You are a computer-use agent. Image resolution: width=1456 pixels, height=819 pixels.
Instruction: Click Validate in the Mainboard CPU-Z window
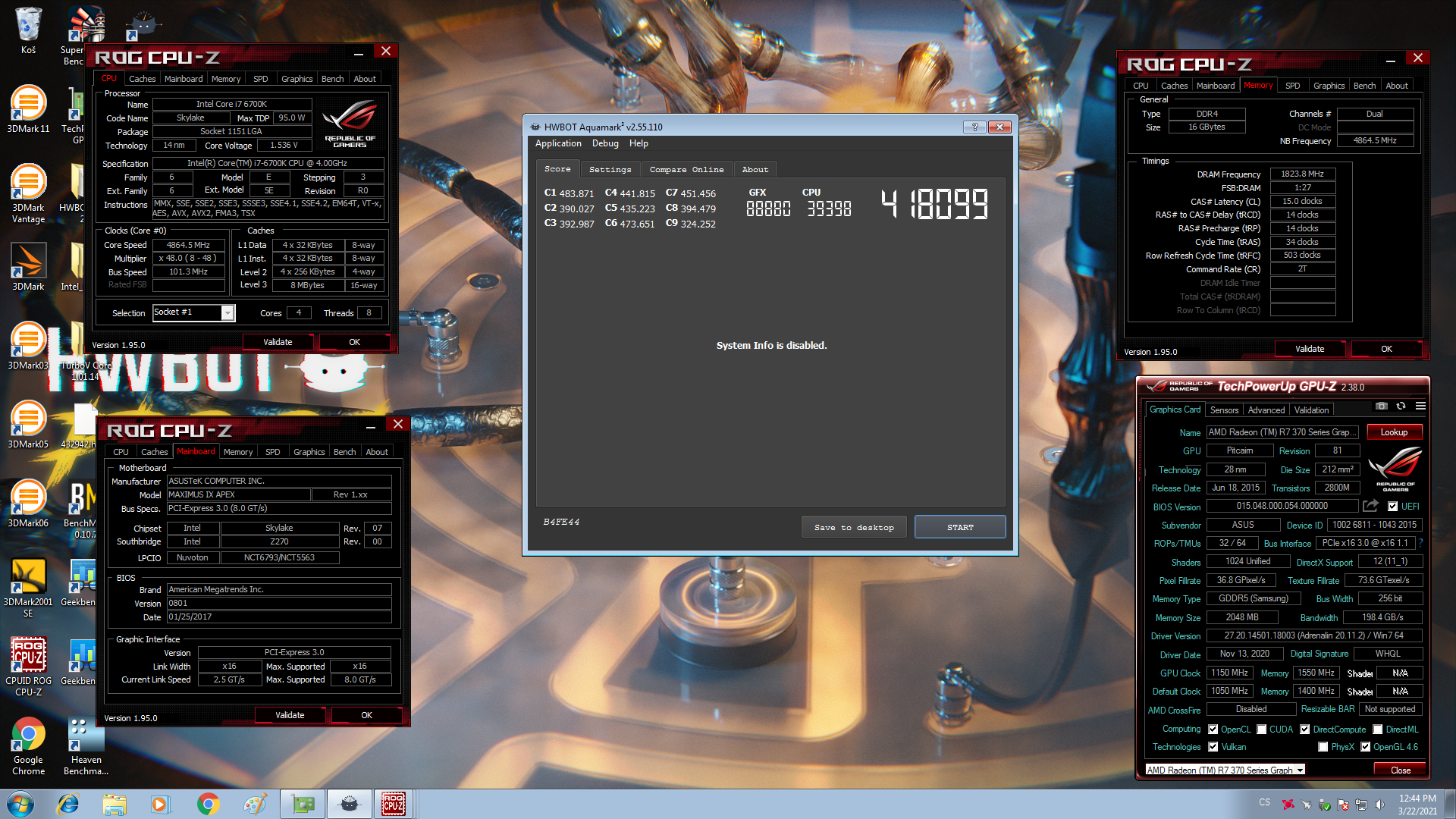[x=290, y=715]
